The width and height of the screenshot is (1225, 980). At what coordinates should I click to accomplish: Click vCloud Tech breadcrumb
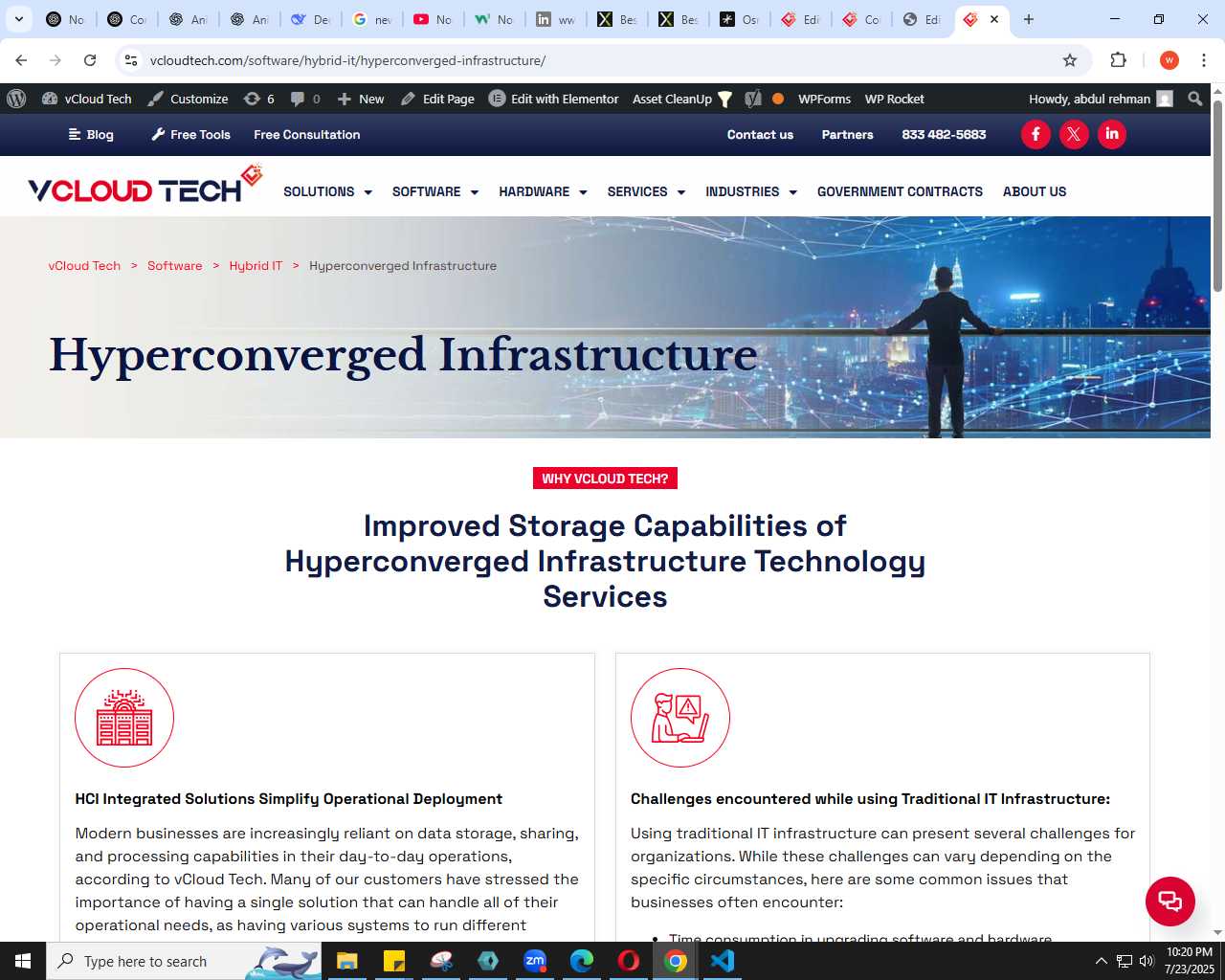84,266
